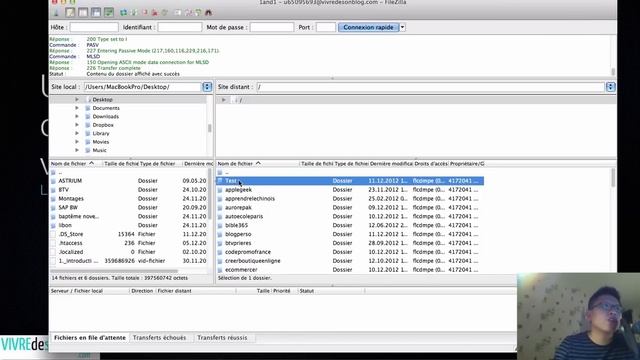Toggle processing of the transfer queue
The height and width of the screenshot is (360, 640).
(134, 13)
